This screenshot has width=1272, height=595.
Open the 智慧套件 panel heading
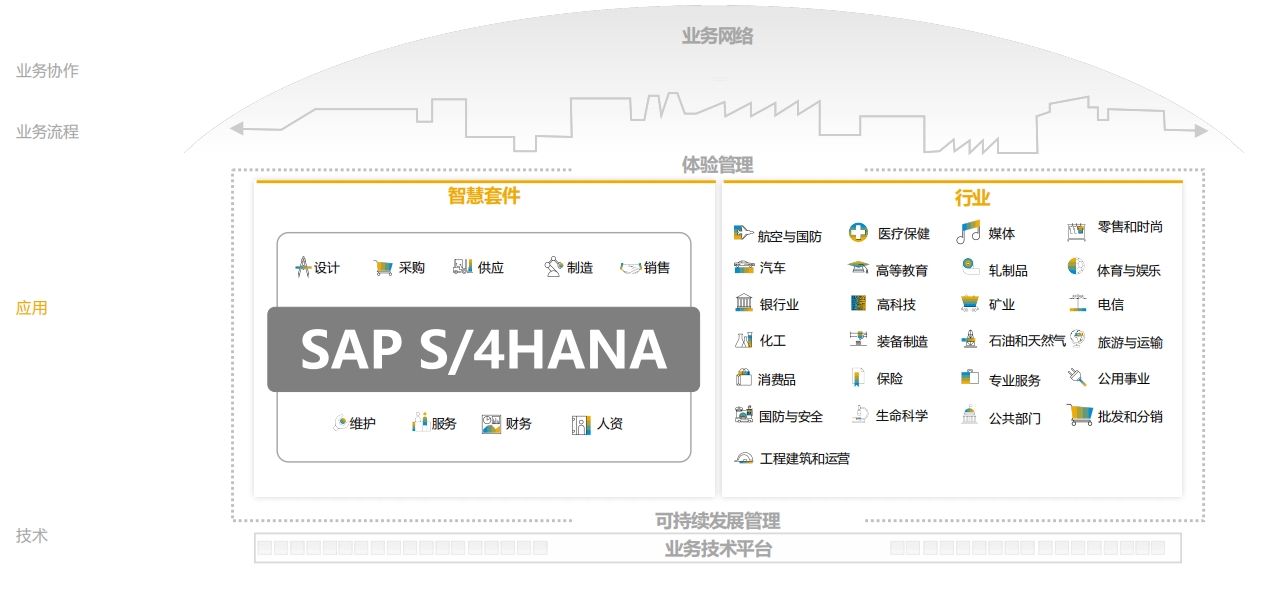pyautogui.click(x=484, y=196)
